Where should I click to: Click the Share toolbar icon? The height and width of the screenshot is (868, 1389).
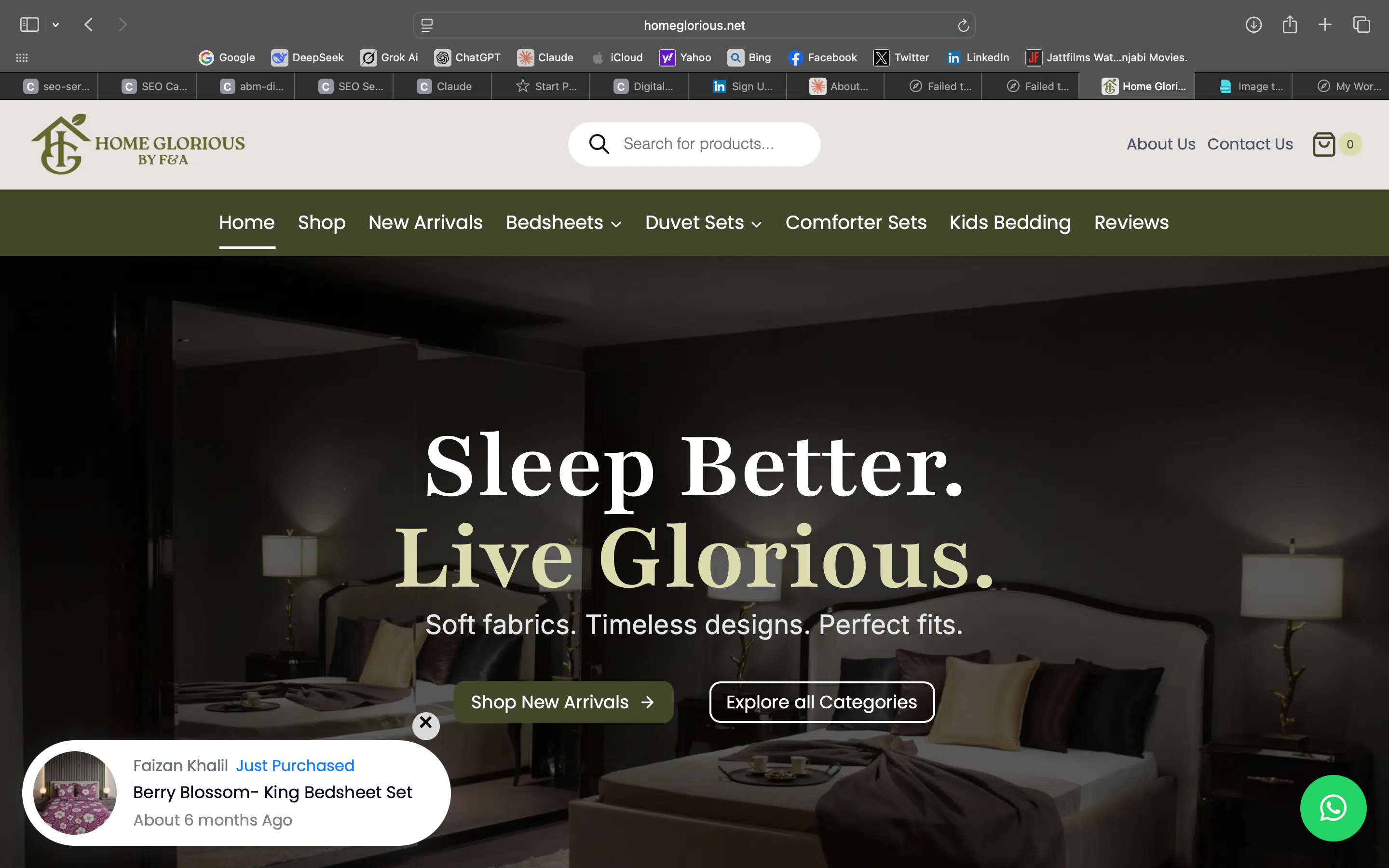(1289, 25)
